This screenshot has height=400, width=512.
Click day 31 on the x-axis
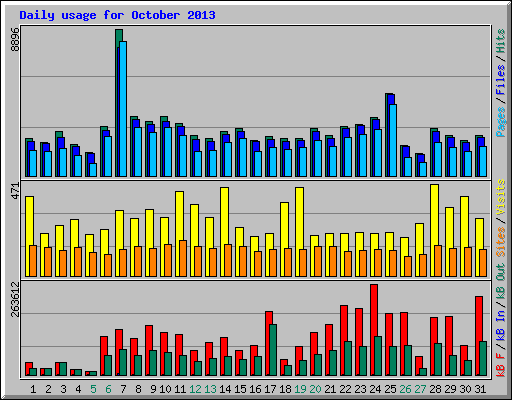(480, 389)
